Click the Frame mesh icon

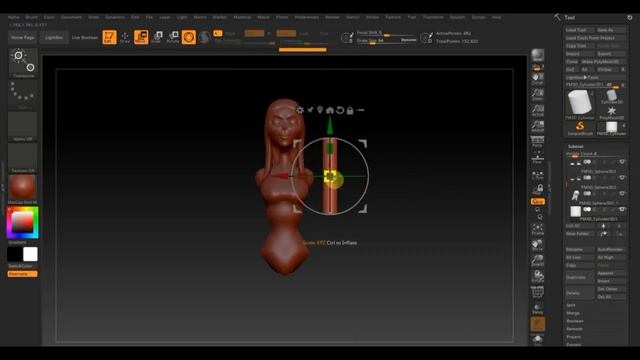[x=538, y=229]
